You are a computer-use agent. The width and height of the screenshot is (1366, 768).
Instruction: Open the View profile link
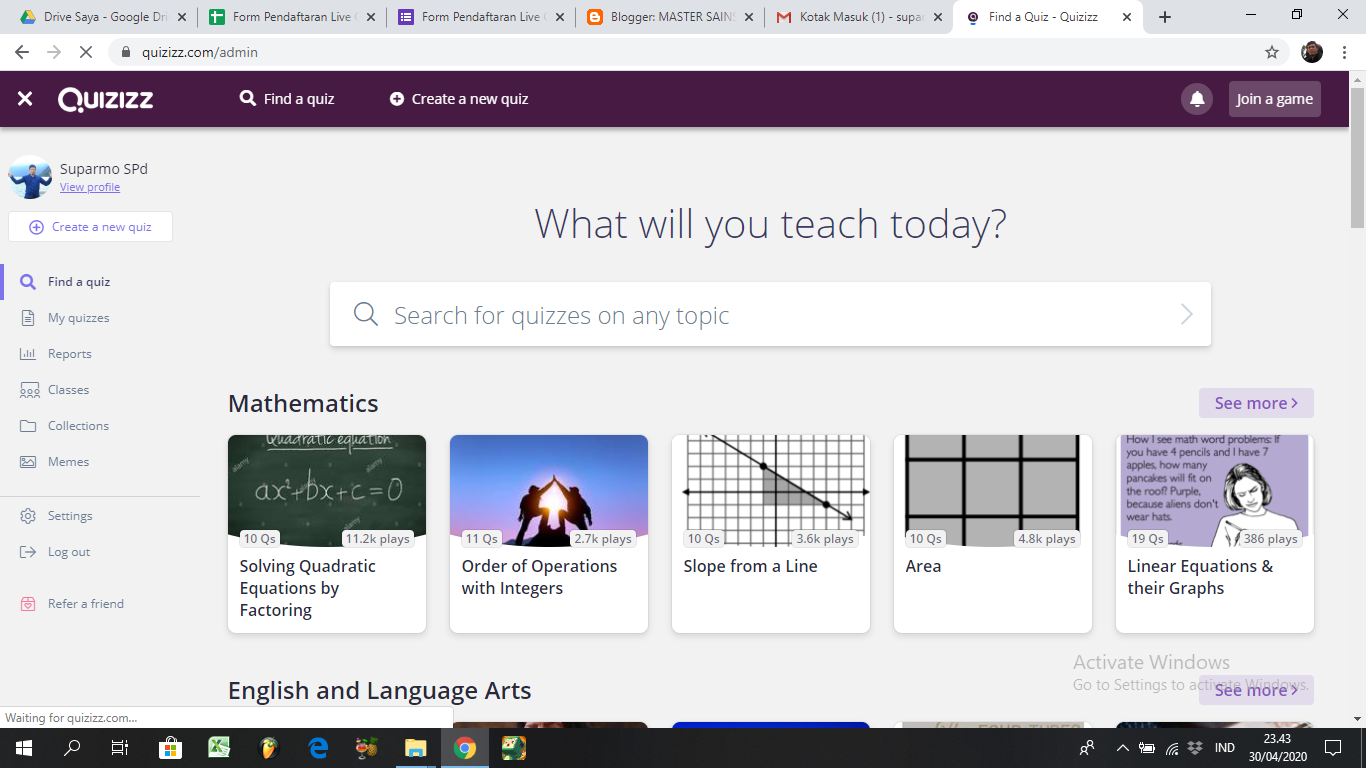89,187
